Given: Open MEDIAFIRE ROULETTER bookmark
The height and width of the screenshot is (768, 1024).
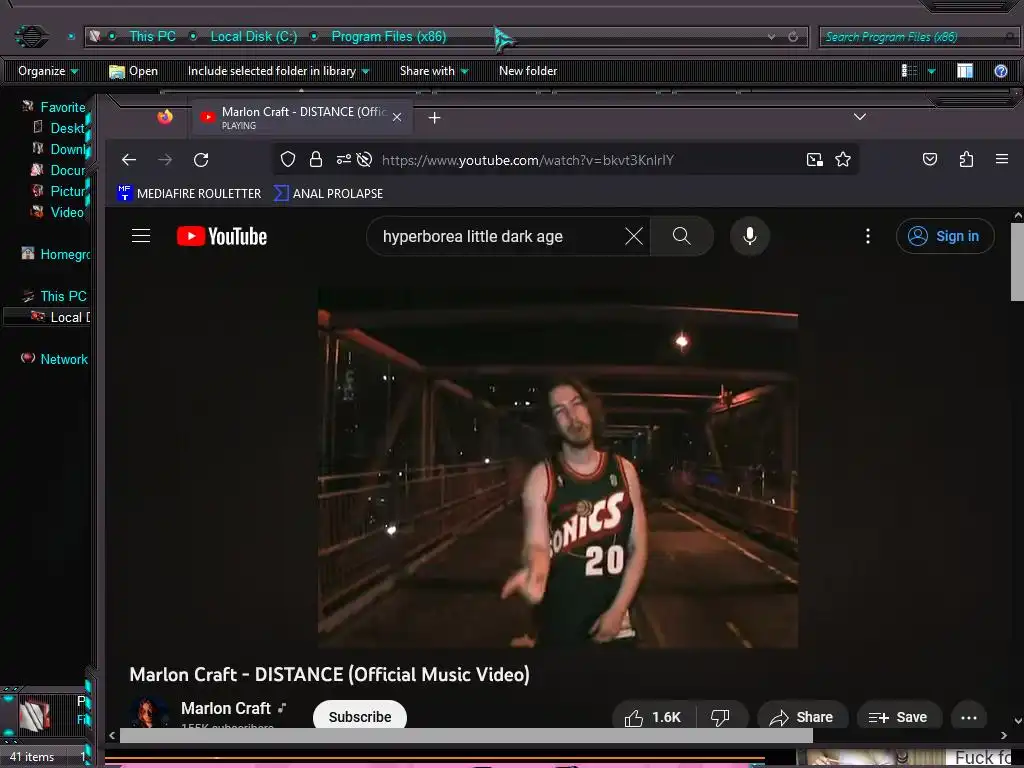Looking at the screenshot, I should click(189, 193).
